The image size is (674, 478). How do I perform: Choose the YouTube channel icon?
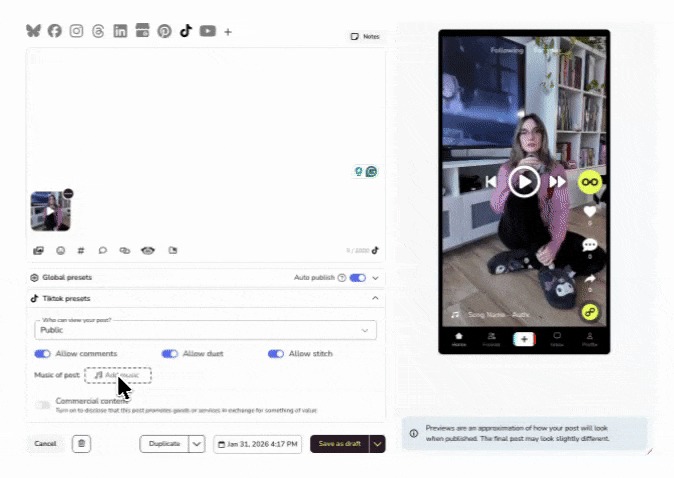[x=207, y=31]
